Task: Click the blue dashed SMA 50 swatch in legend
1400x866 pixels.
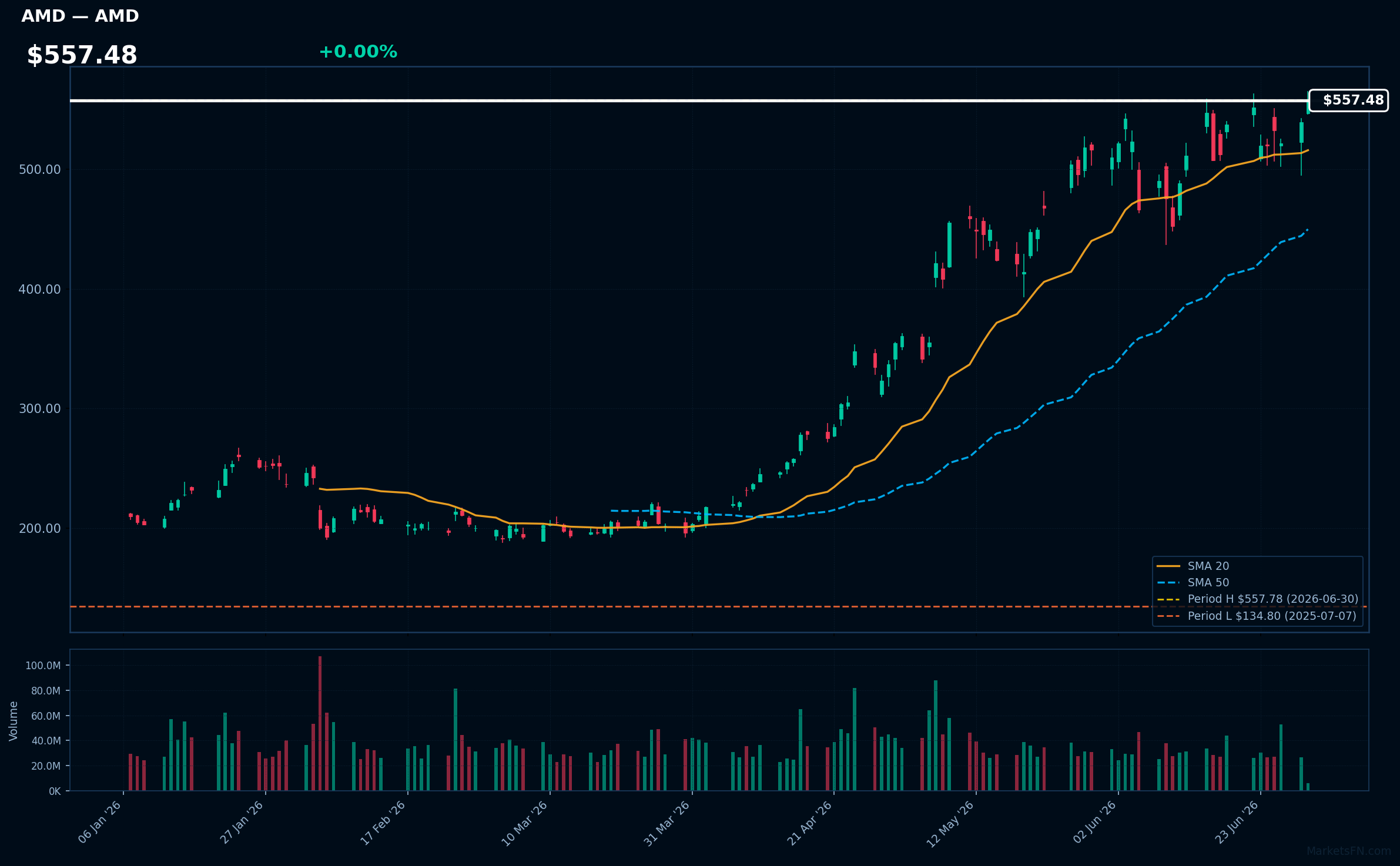Action: (1168, 583)
